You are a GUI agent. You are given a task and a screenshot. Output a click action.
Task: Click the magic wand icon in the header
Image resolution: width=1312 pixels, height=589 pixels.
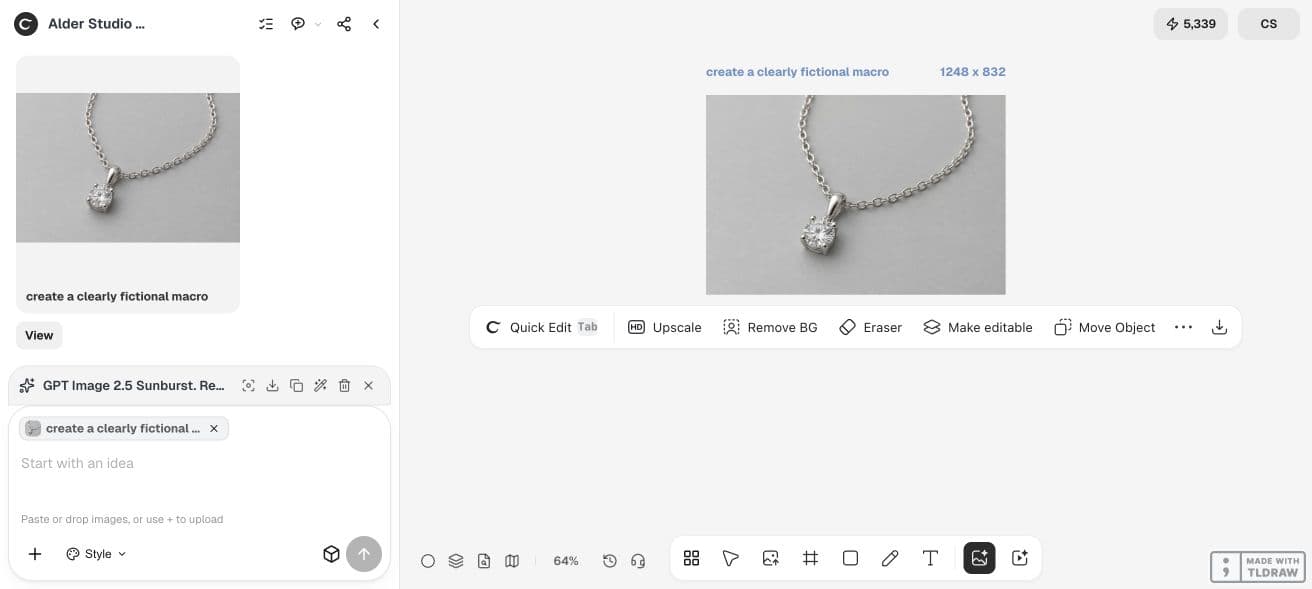tap(320, 385)
